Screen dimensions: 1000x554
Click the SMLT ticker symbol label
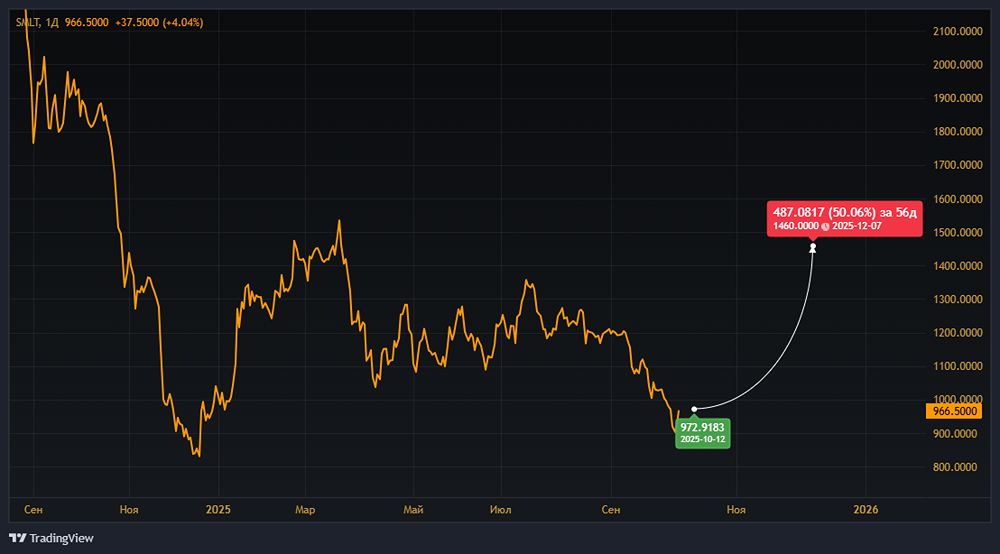click(x=27, y=22)
